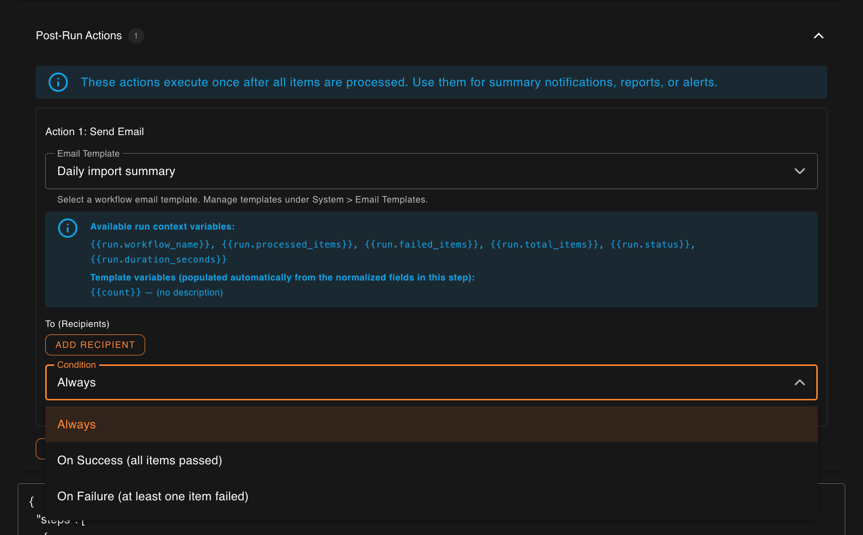Click the Action 1: Send Email label
The width and height of the screenshot is (863, 535).
(x=95, y=132)
